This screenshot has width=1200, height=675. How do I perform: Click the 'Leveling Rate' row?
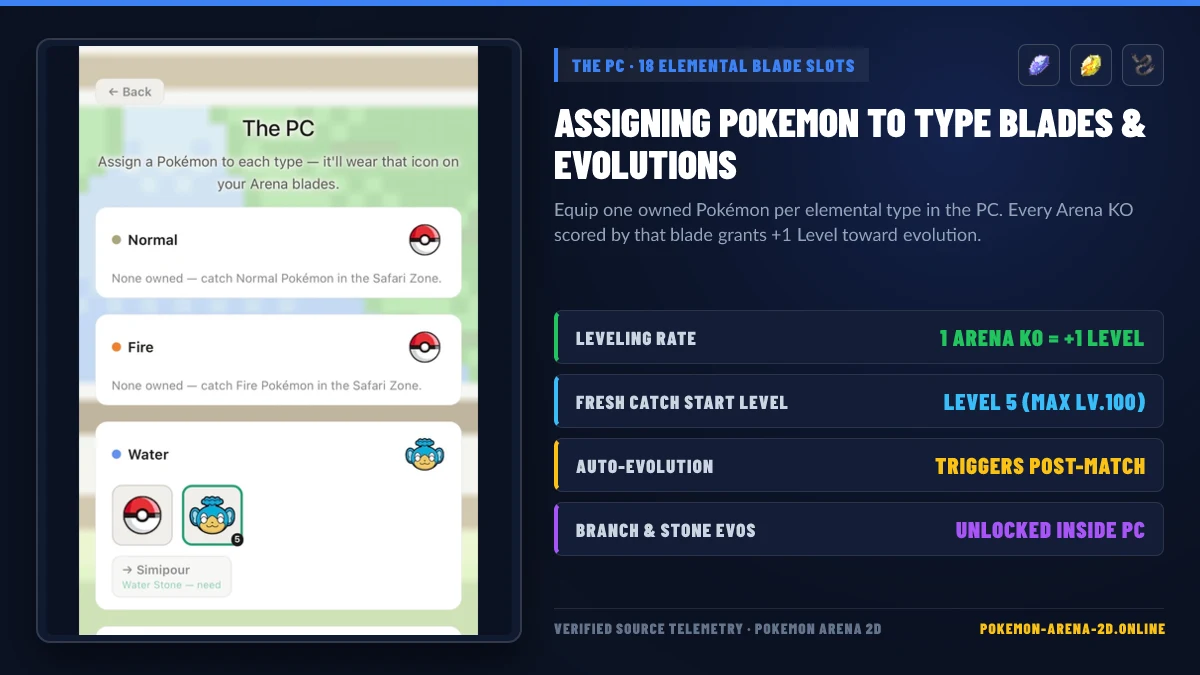pyautogui.click(x=859, y=337)
